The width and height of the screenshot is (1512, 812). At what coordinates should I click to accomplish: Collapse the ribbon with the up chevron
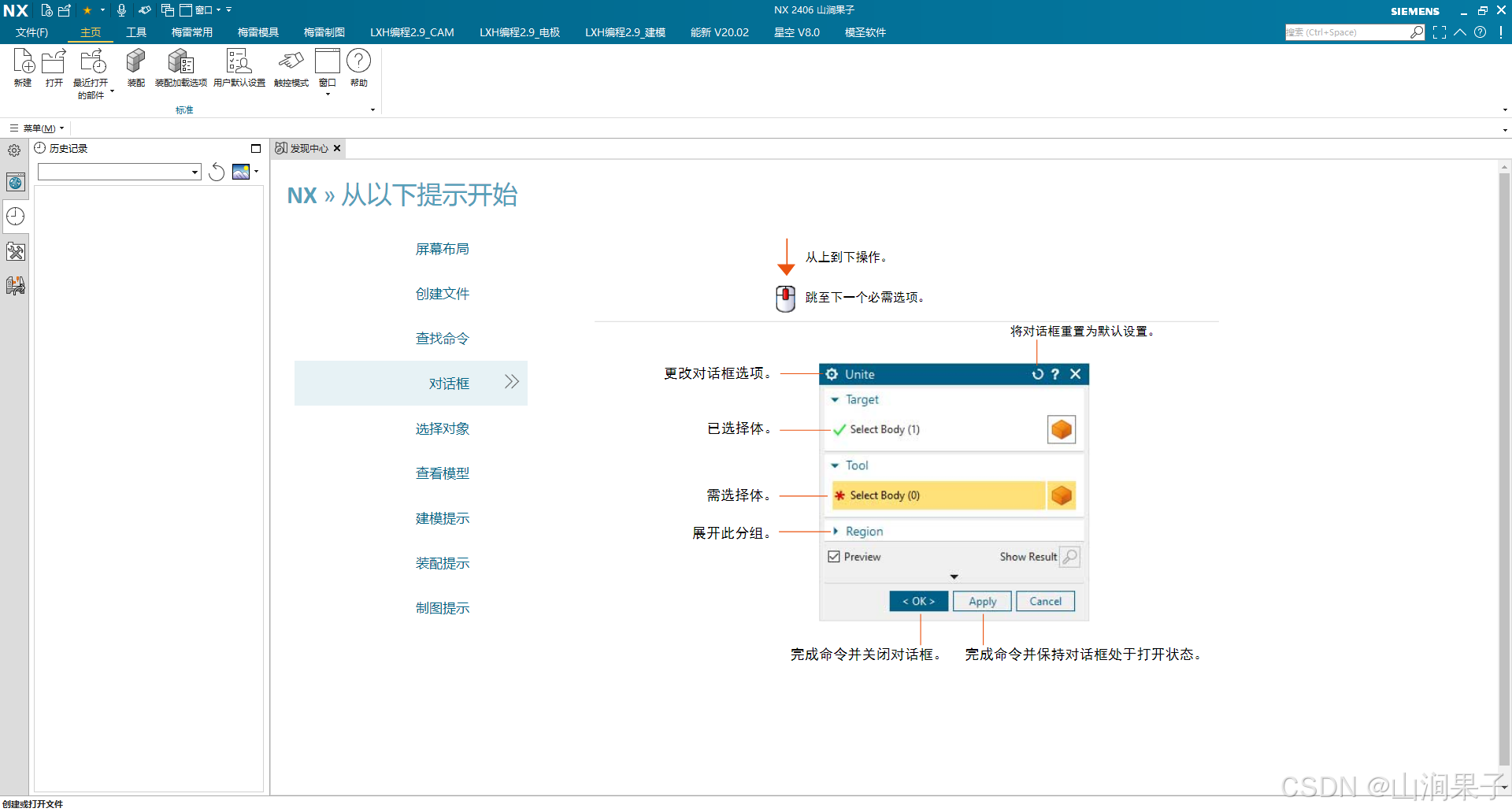1460,32
